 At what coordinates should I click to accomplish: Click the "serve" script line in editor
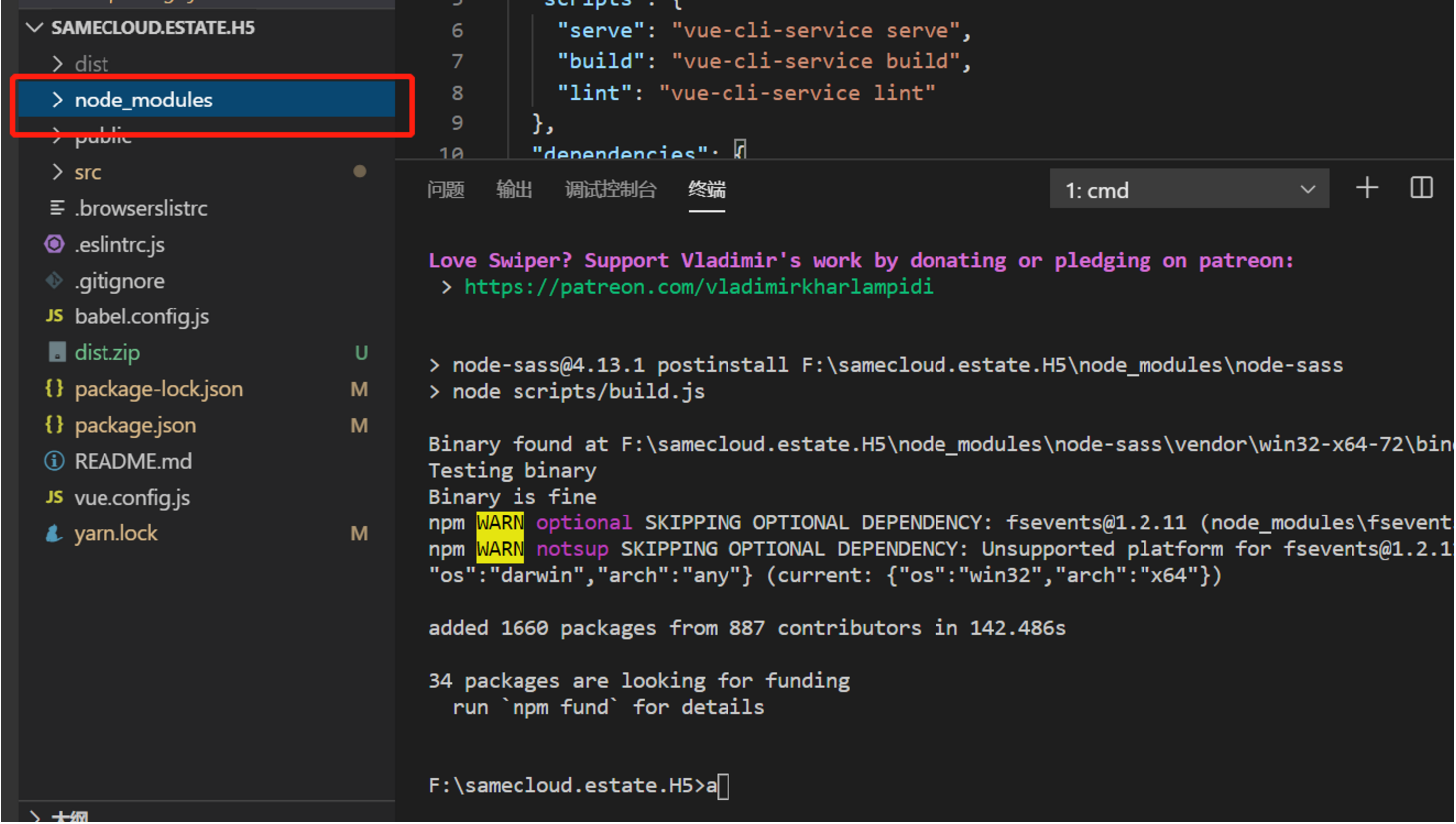(763, 30)
